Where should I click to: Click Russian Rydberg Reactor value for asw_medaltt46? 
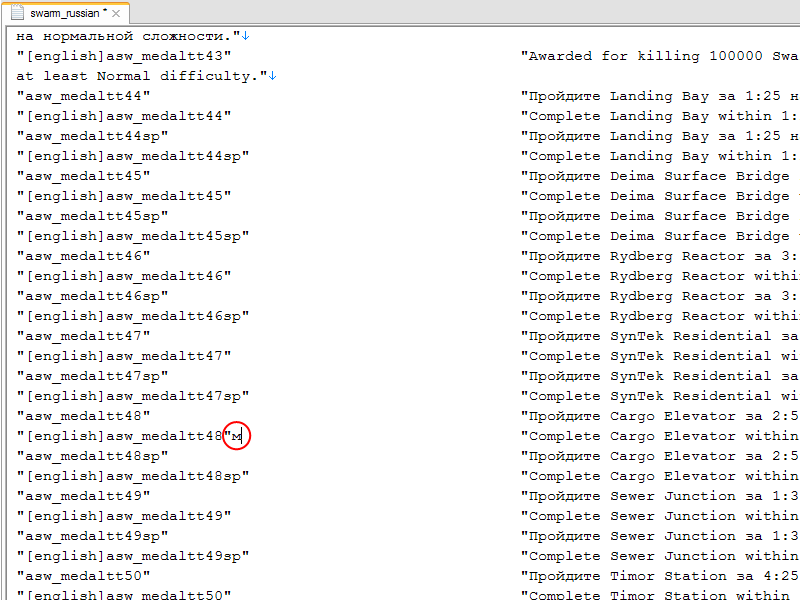tap(660, 256)
